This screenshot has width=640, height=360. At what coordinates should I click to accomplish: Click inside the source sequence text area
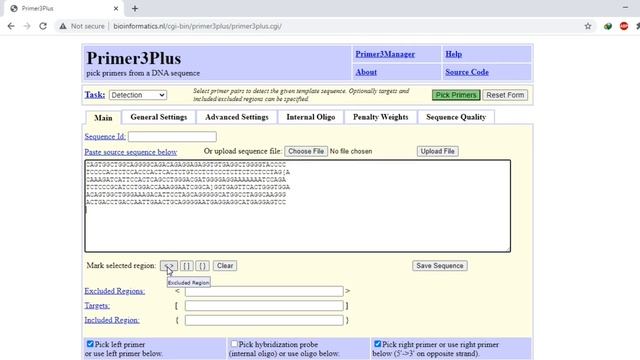[x=298, y=206]
